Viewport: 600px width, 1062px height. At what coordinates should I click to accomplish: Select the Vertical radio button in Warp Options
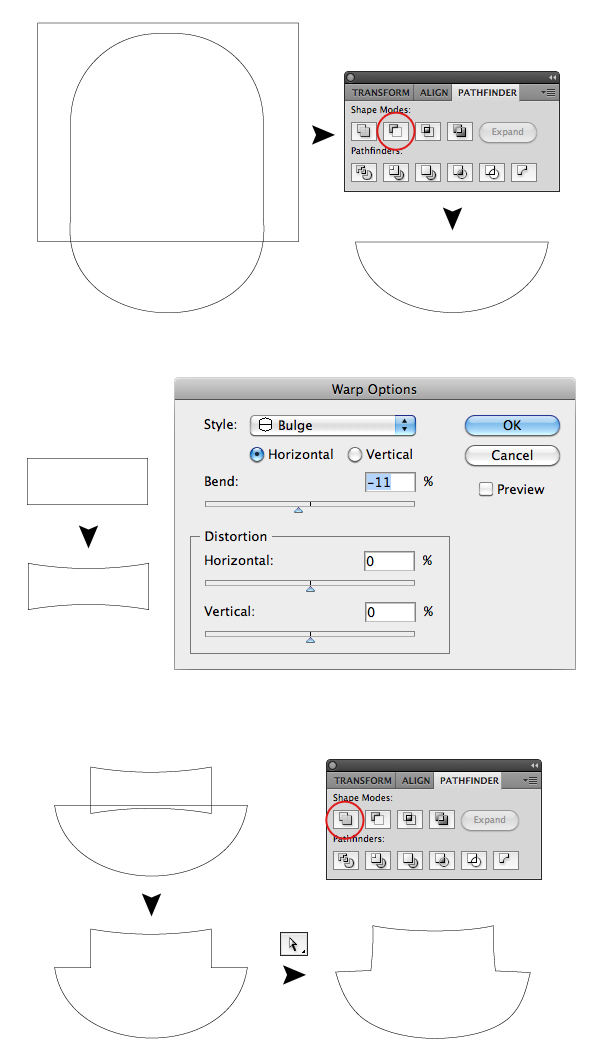point(355,454)
